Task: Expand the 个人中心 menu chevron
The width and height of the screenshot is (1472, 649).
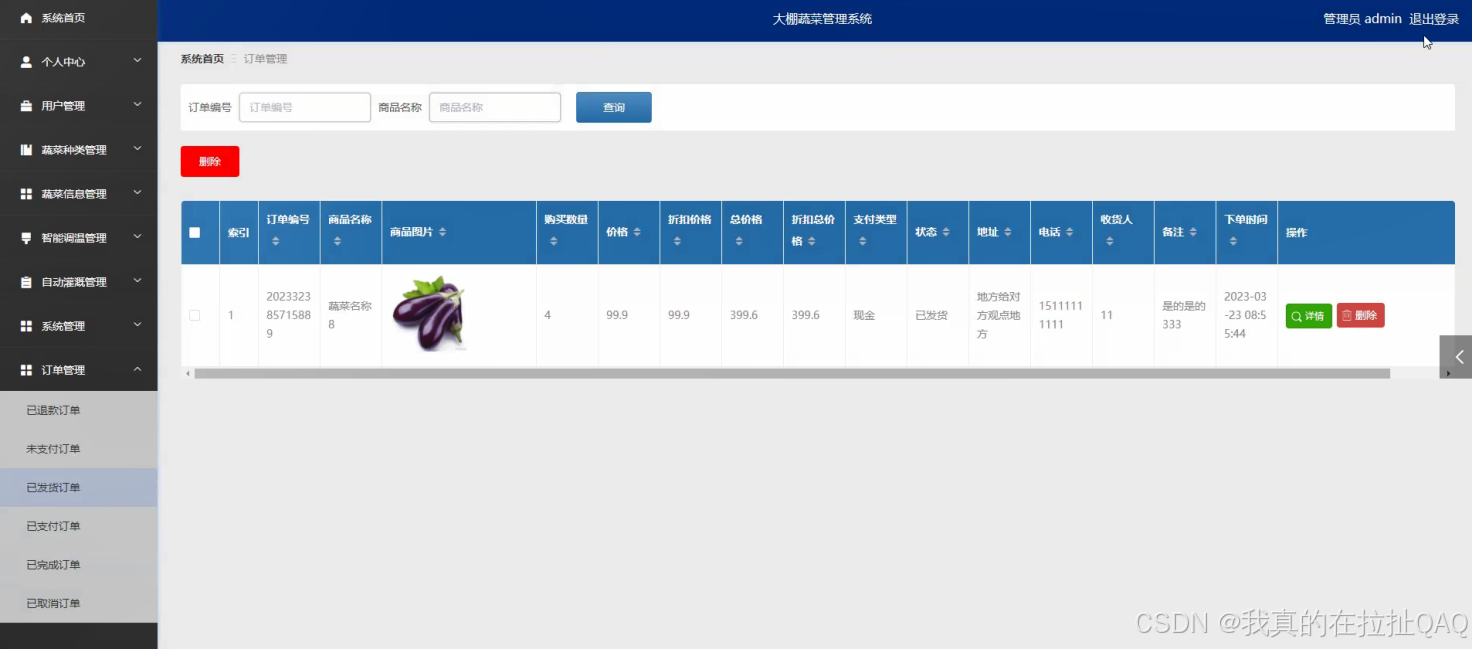Action: coord(138,61)
